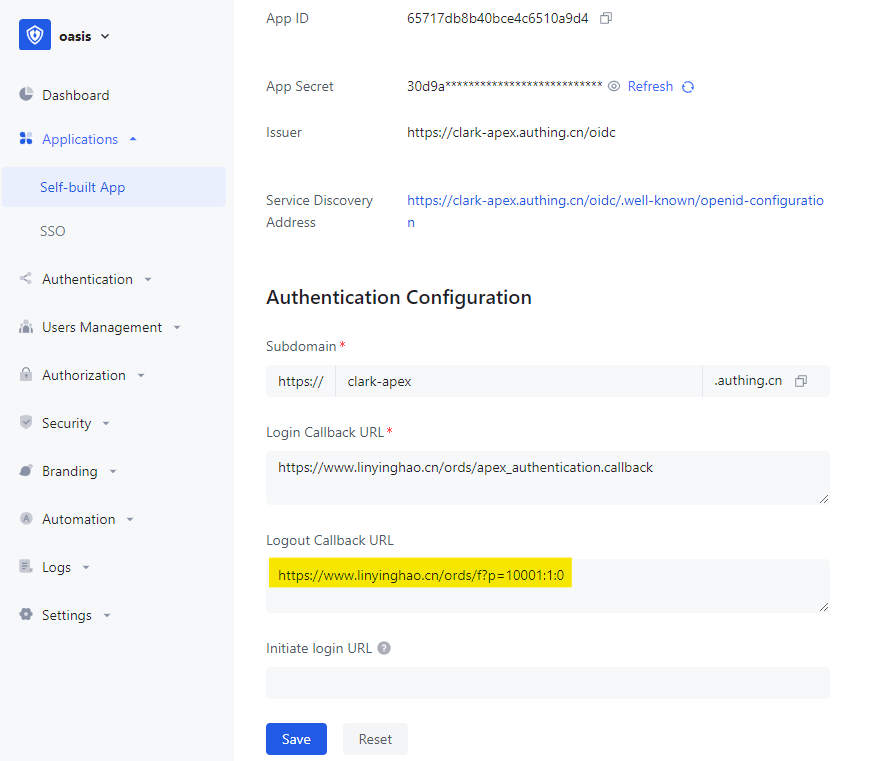Expand the Authentication menu
The height and width of the screenshot is (761, 876).
[x=148, y=280]
